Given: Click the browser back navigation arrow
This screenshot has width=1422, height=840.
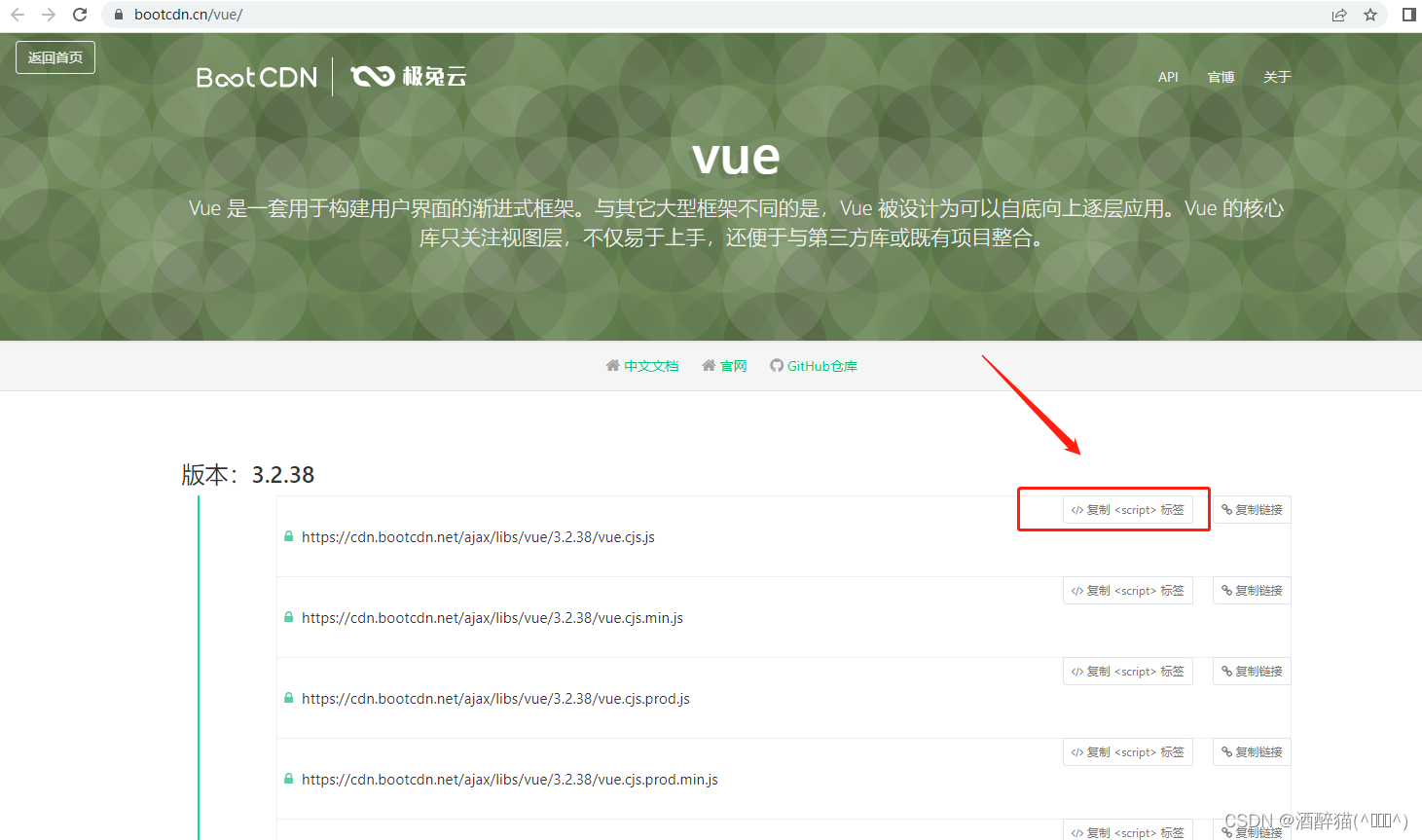Looking at the screenshot, I should [x=19, y=15].
